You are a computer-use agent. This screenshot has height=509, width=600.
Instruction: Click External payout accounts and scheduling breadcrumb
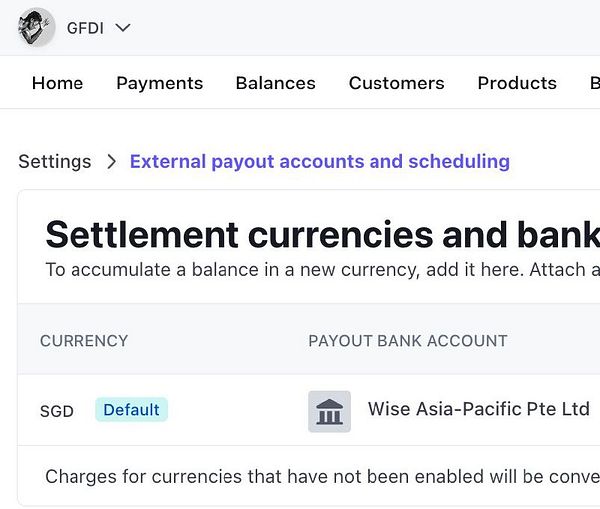tap(319, 161)
